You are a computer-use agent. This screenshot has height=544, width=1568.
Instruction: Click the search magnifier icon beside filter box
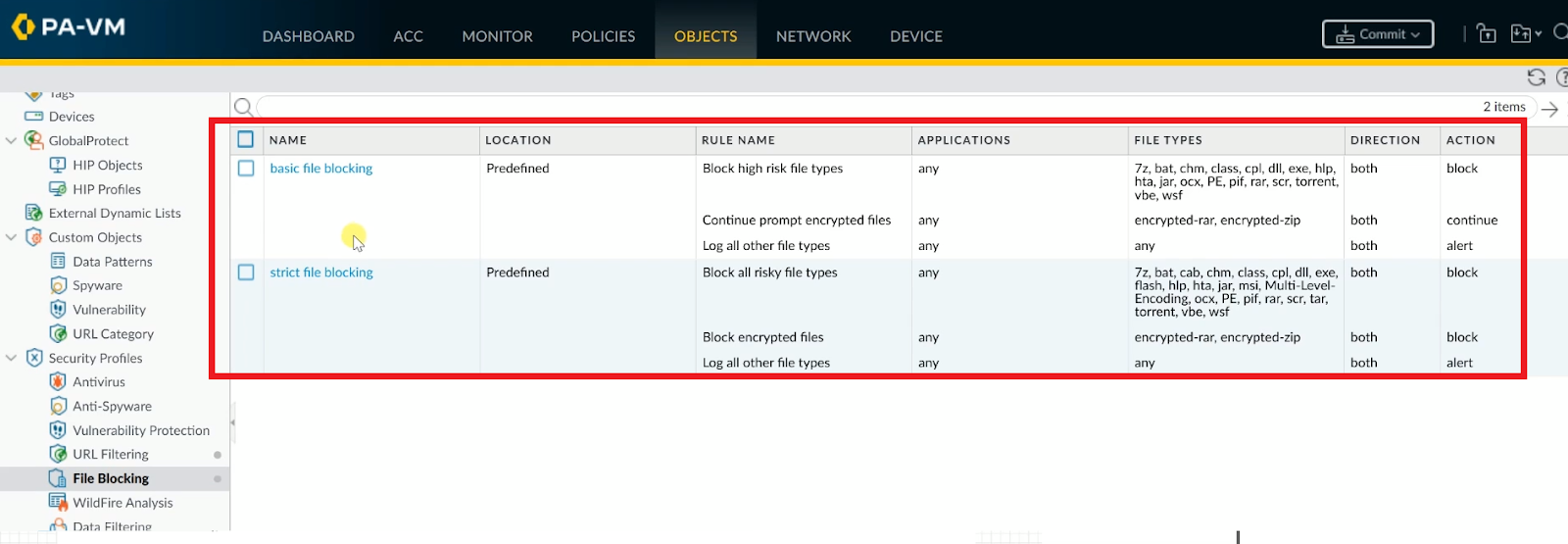click(x=244, y=107)
